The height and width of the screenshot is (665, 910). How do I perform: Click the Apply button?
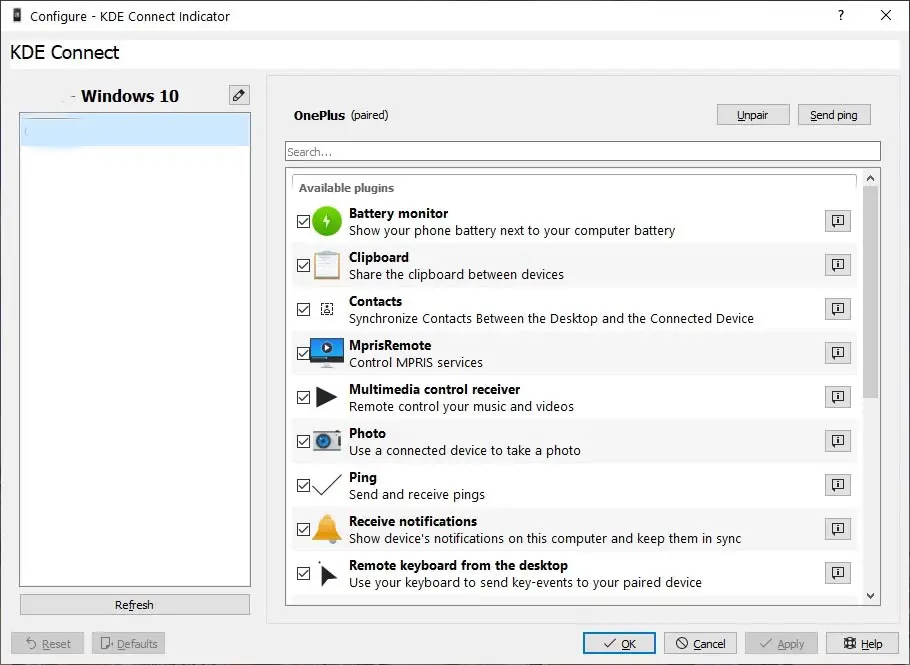click(x=781, y=644)
